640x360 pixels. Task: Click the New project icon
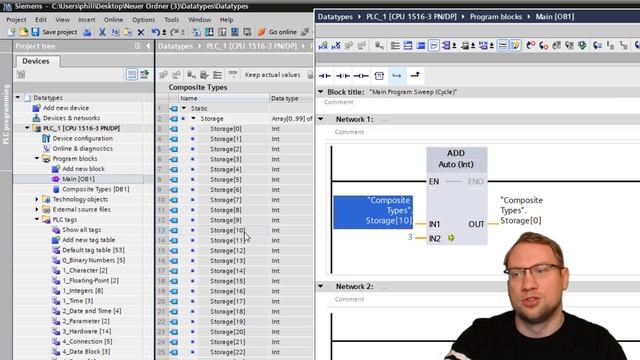point(11,32)
